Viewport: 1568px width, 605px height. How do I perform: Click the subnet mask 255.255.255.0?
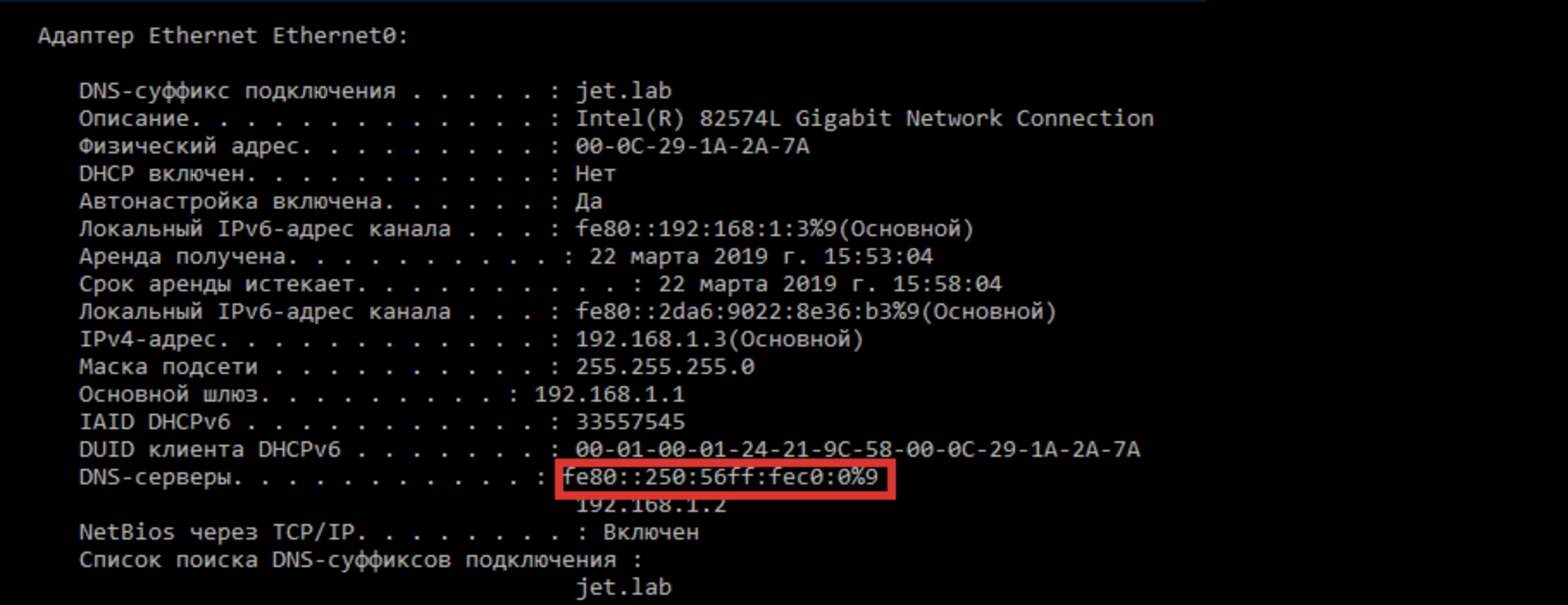pos(664,367)
